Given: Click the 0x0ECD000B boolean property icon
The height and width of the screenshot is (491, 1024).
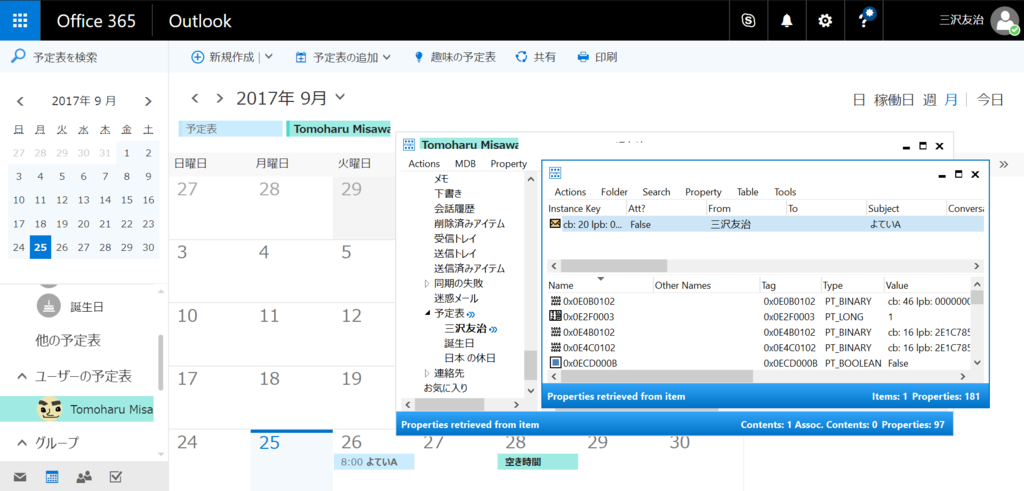Looking at the screenshot, I should click(x=556, y=363).
